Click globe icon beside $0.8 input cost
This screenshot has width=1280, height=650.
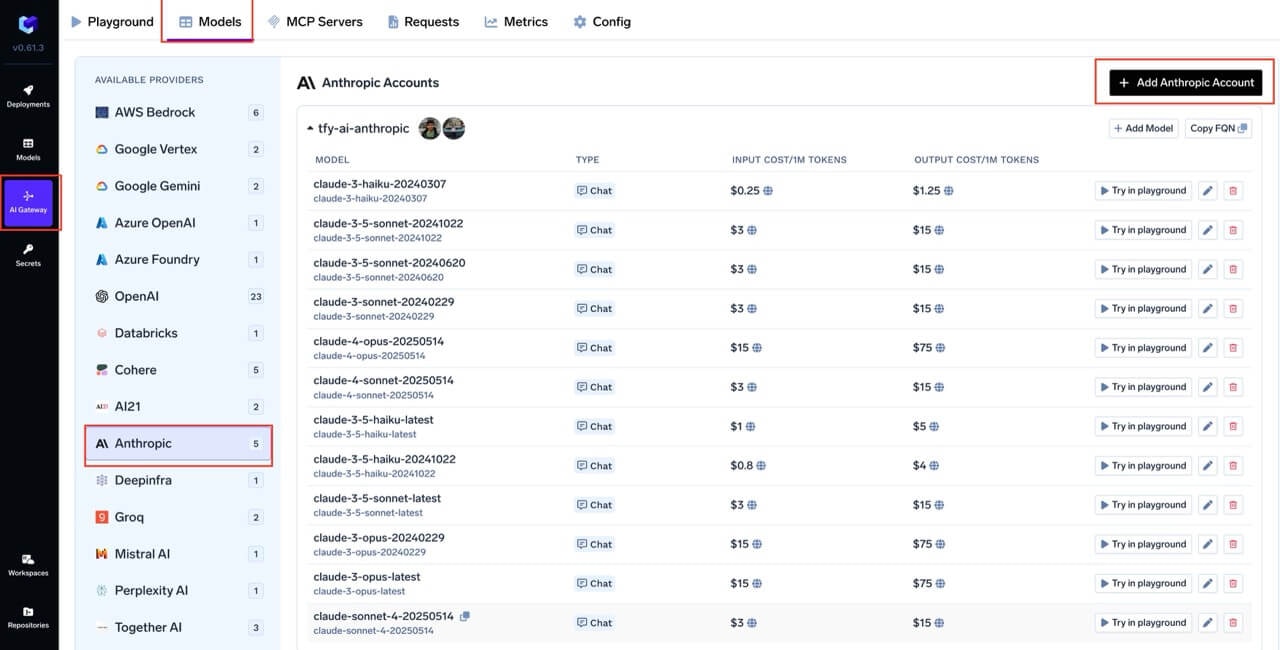(x=761, y=466)
